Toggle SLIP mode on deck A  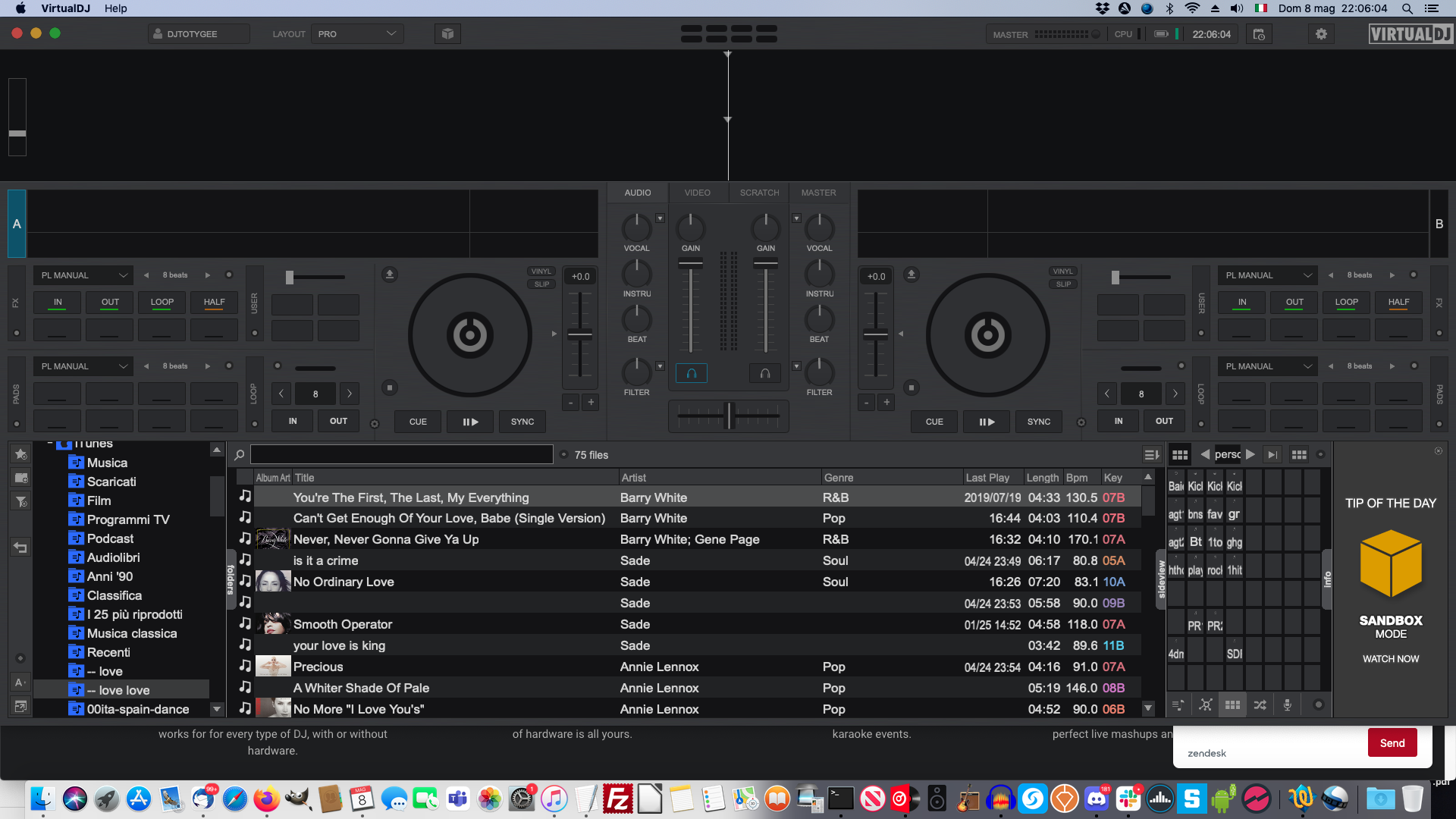coord(541,284)
